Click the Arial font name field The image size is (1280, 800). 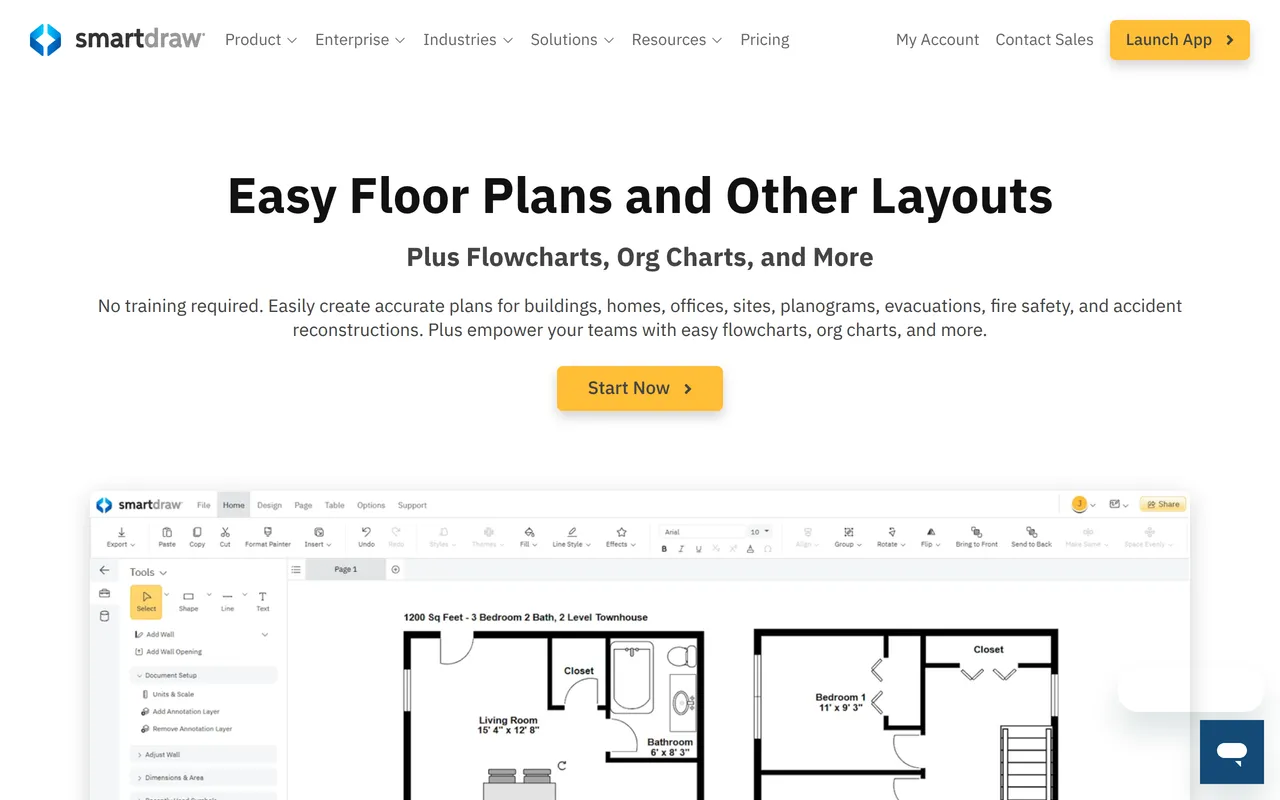(x=702, y=532)
